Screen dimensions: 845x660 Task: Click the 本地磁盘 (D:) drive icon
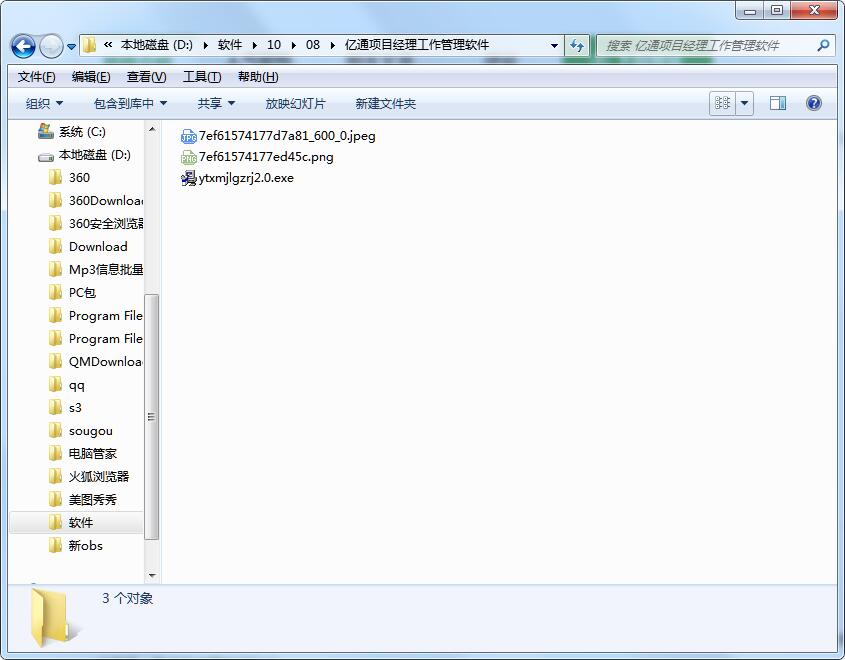click(46, 157)
